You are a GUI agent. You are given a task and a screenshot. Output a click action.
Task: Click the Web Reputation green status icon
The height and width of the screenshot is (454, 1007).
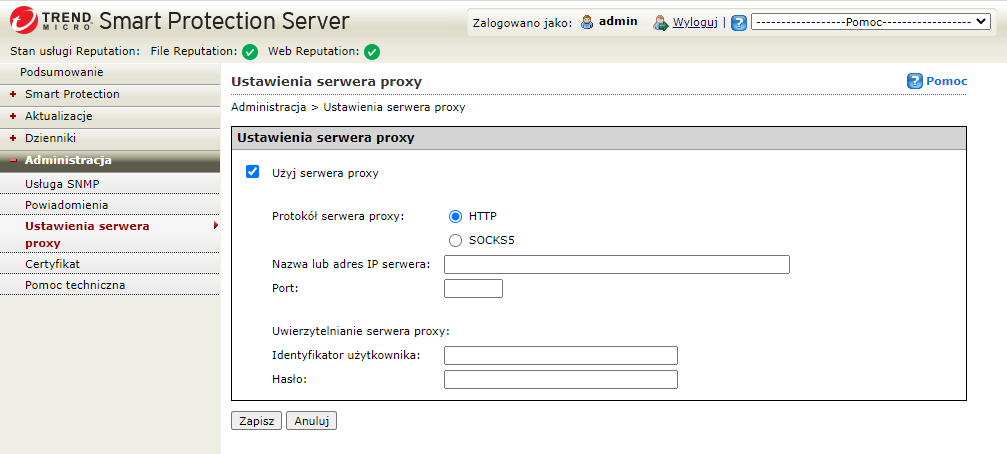pos(372,52)
